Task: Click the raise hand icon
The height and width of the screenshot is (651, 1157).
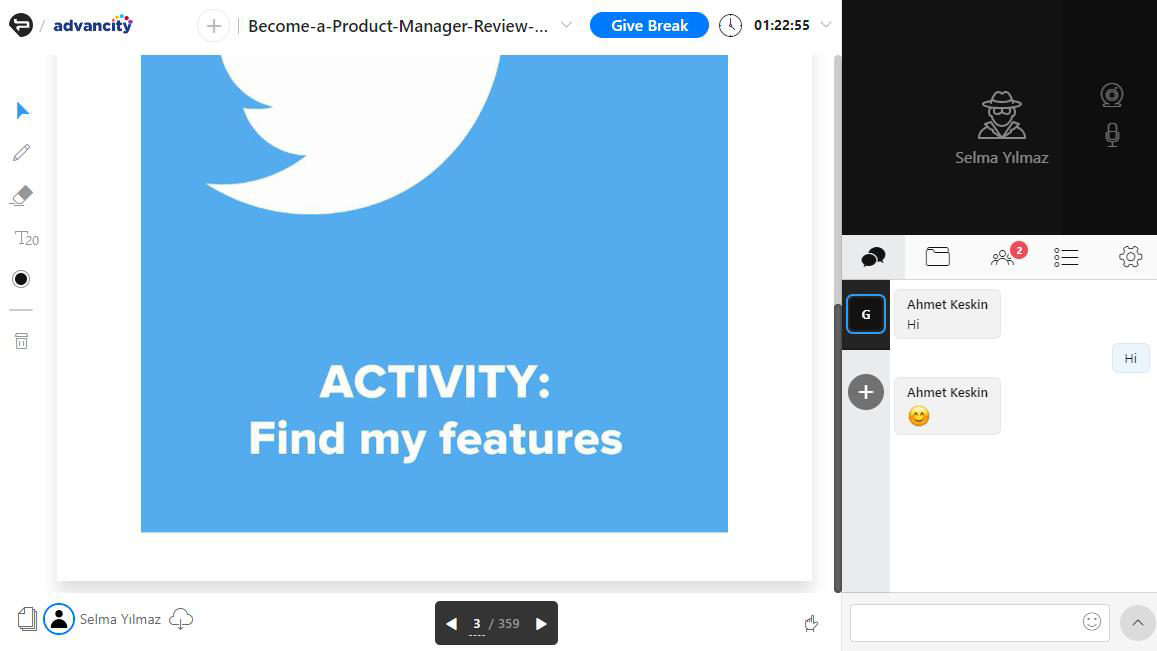Action: pos(811,624)
